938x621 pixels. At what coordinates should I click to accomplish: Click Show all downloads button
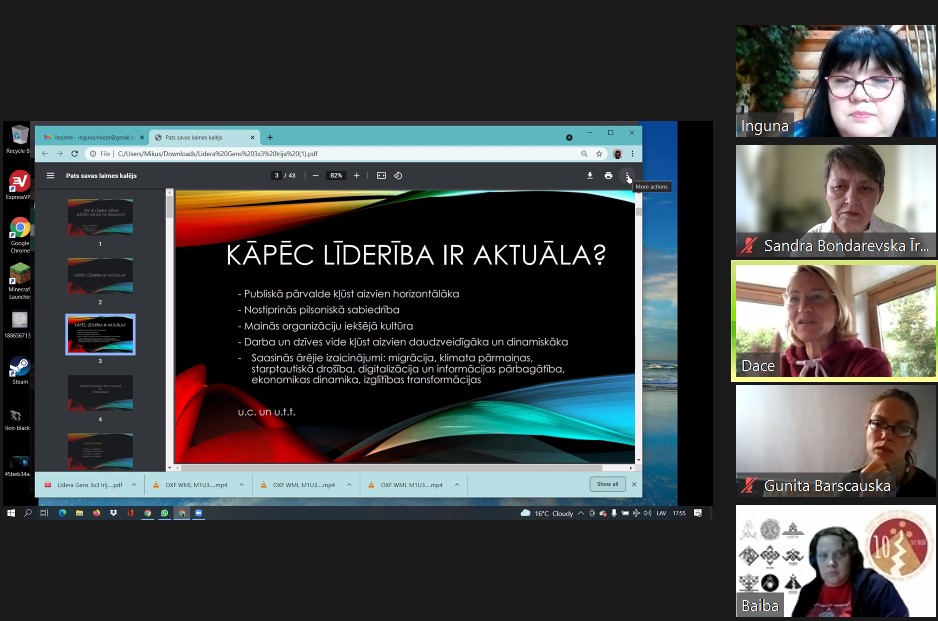[607, 484]
